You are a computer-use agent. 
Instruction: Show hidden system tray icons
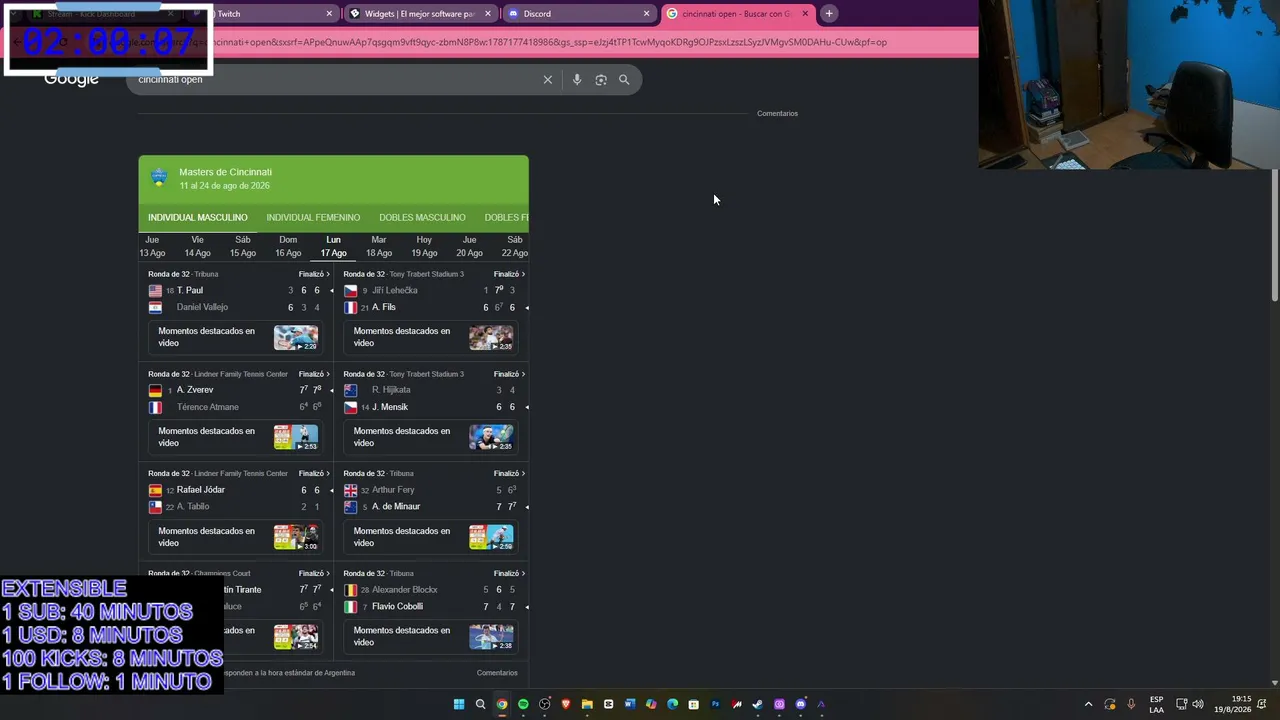(x=1089, y=704)
